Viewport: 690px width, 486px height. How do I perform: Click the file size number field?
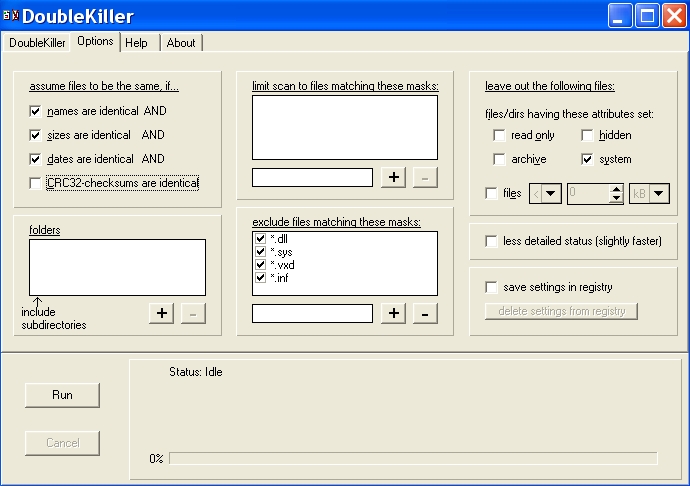point(589,194)
